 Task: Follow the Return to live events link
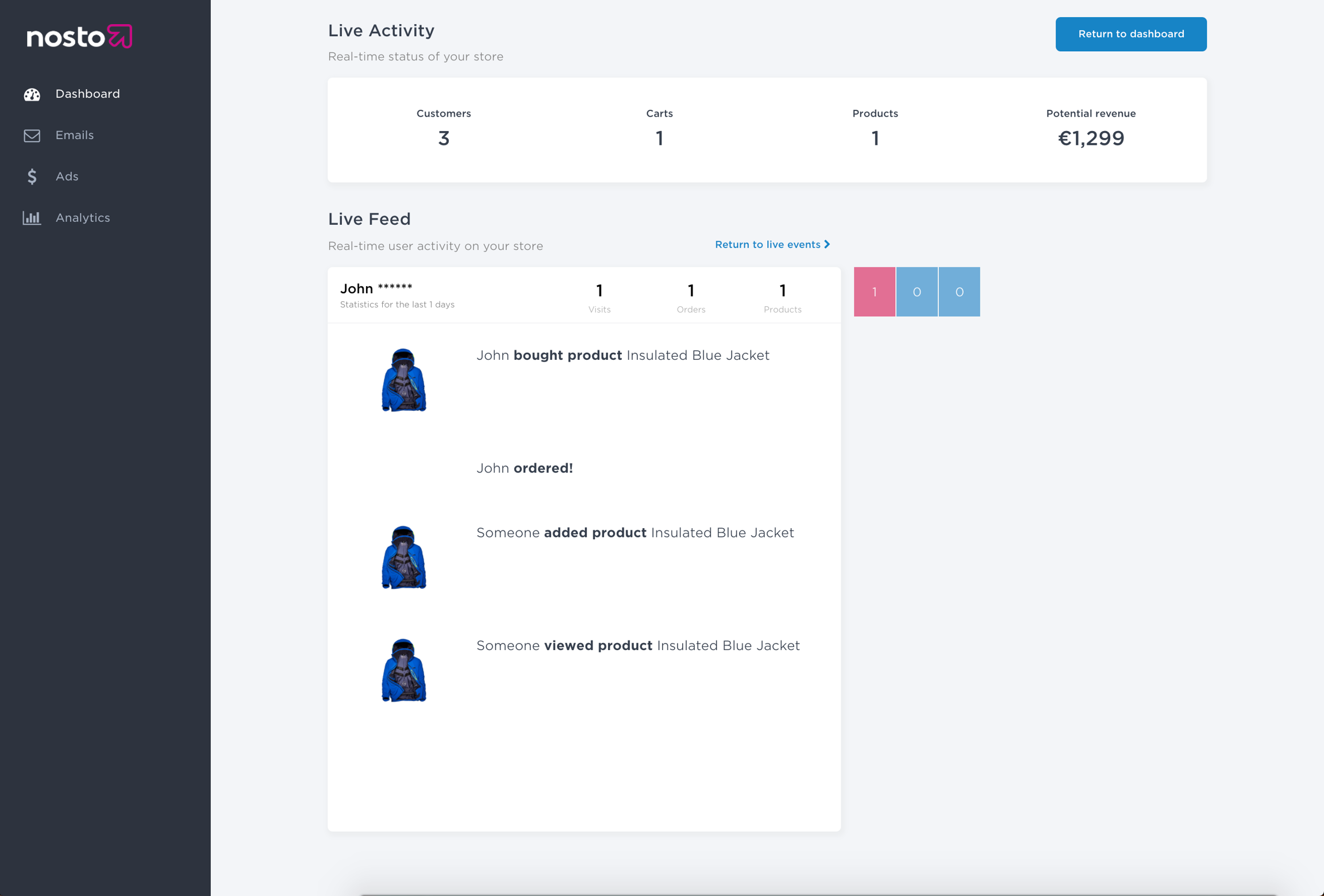[767, 244]
